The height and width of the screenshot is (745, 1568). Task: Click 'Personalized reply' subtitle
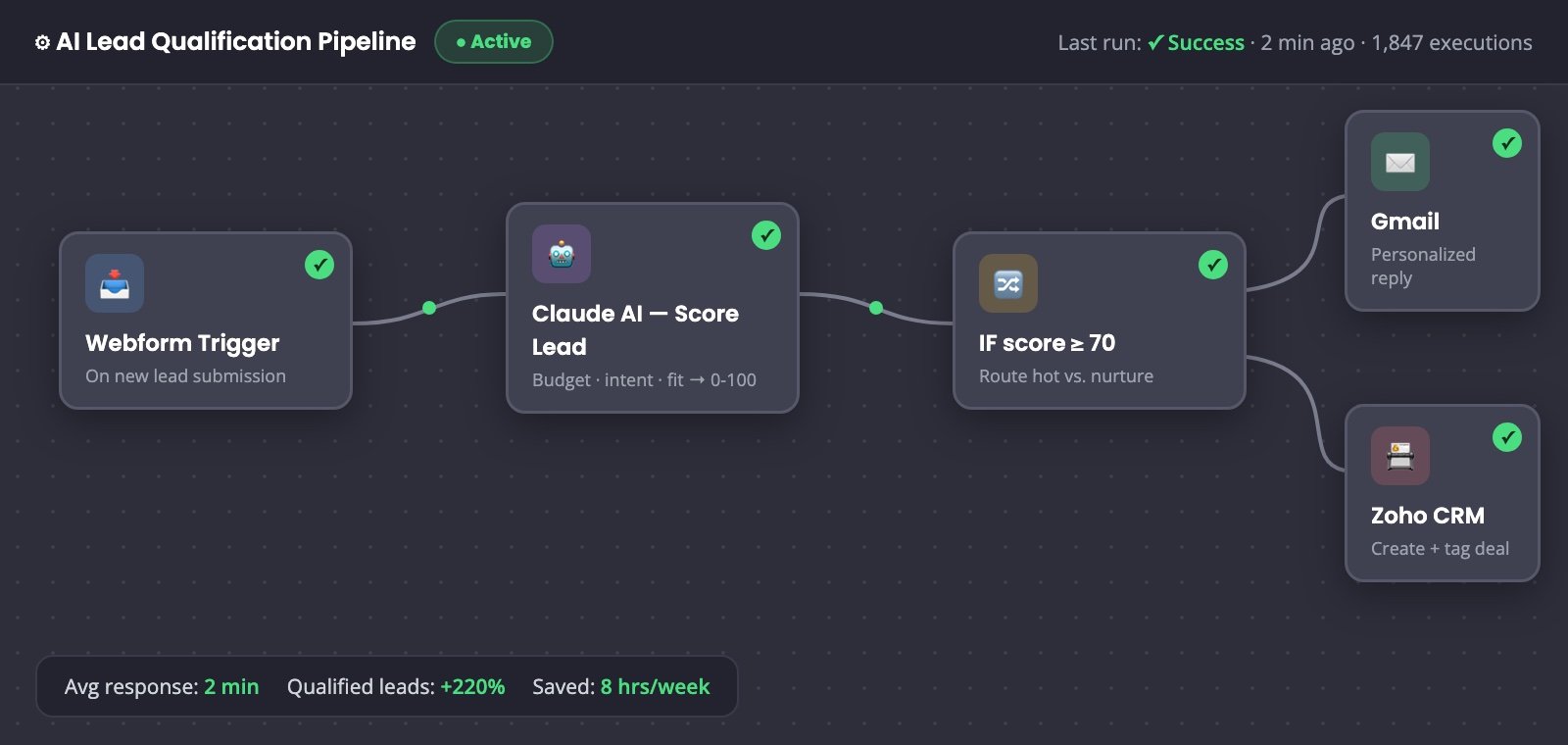[1423, 267]
